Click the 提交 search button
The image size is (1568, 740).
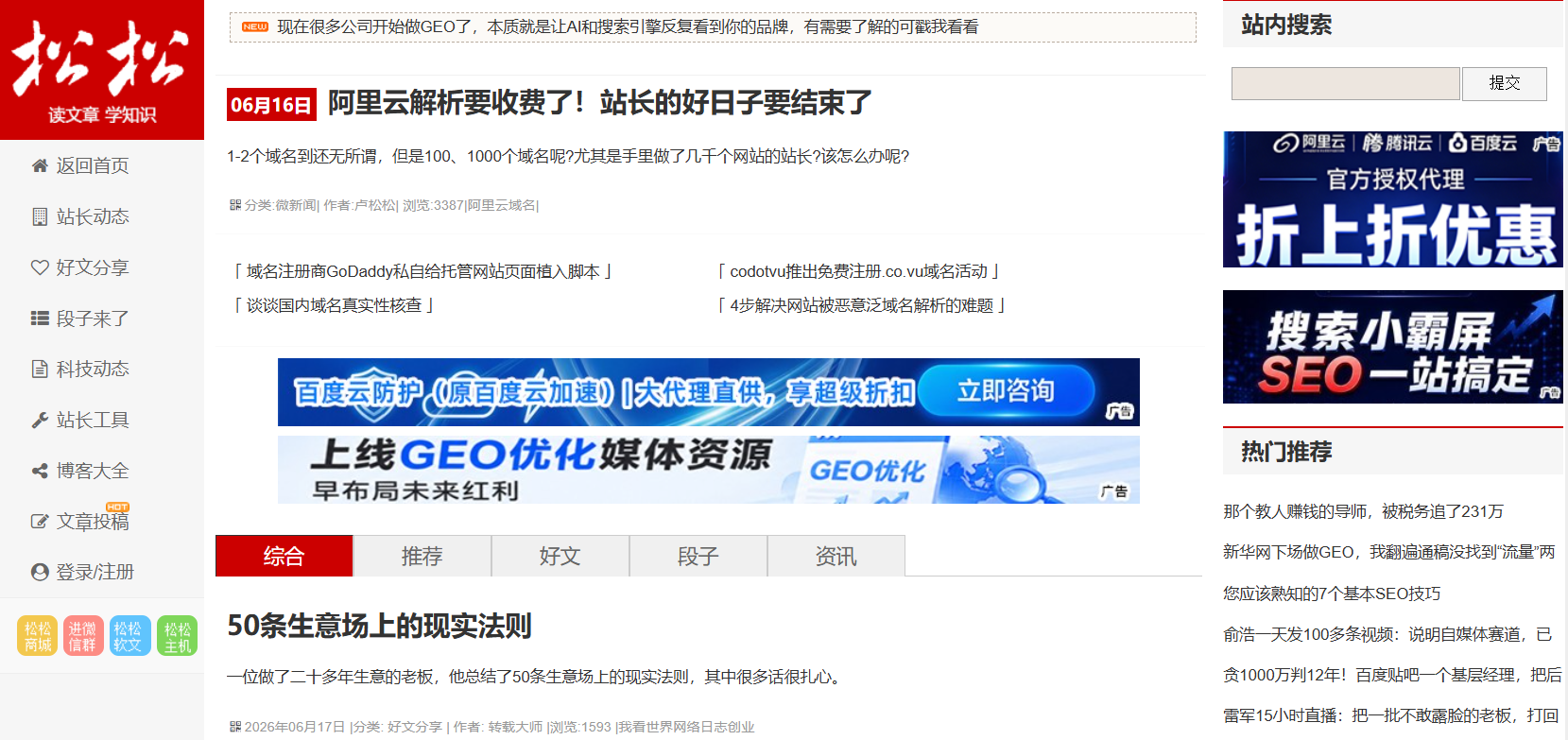coord(1505,83)
